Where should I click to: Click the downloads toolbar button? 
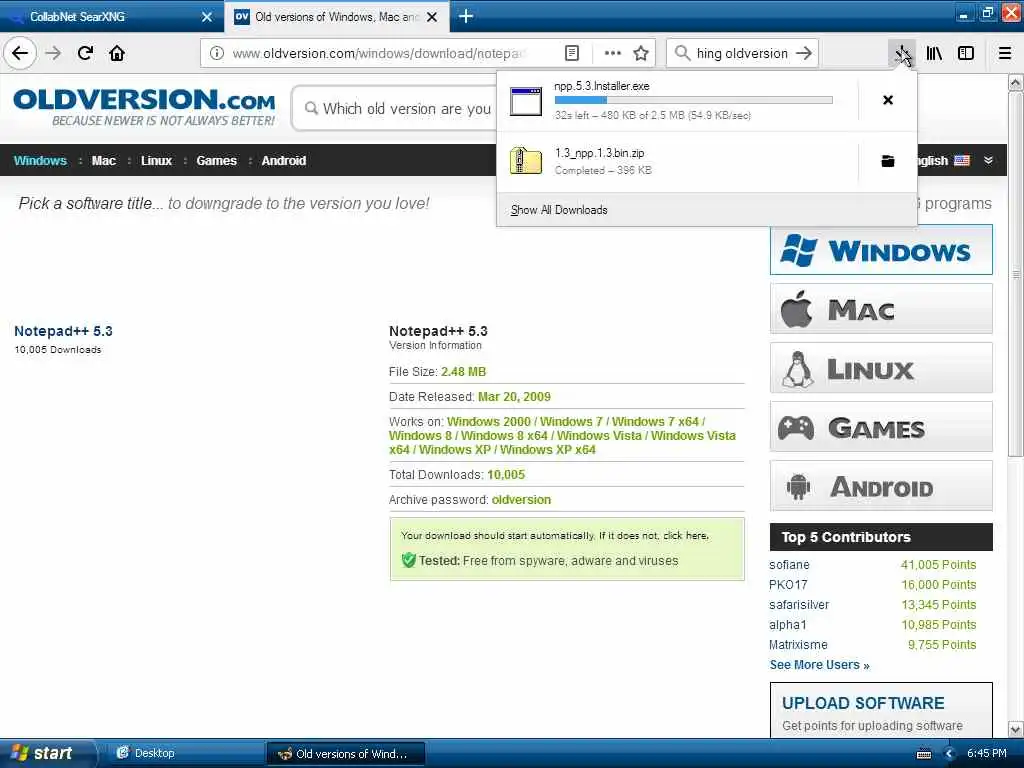[902, 53]
